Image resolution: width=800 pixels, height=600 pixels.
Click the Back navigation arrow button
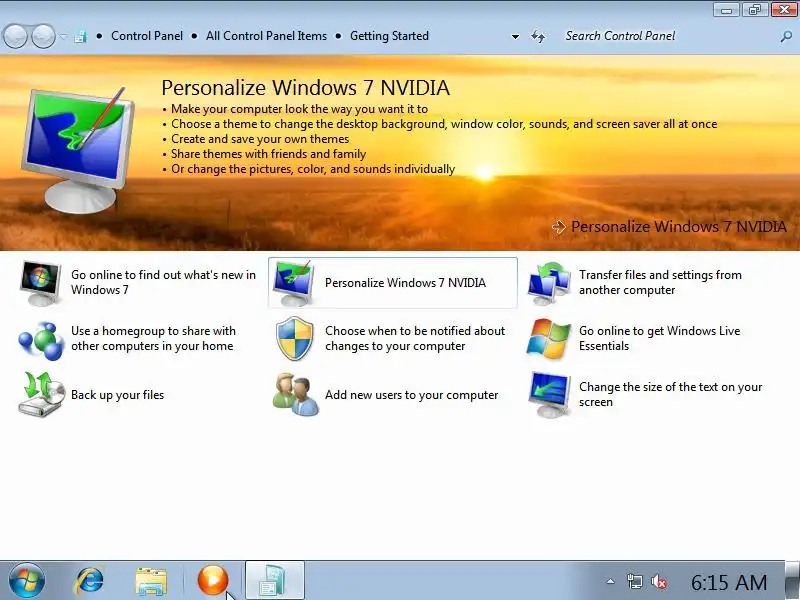(x=15, y=36)
